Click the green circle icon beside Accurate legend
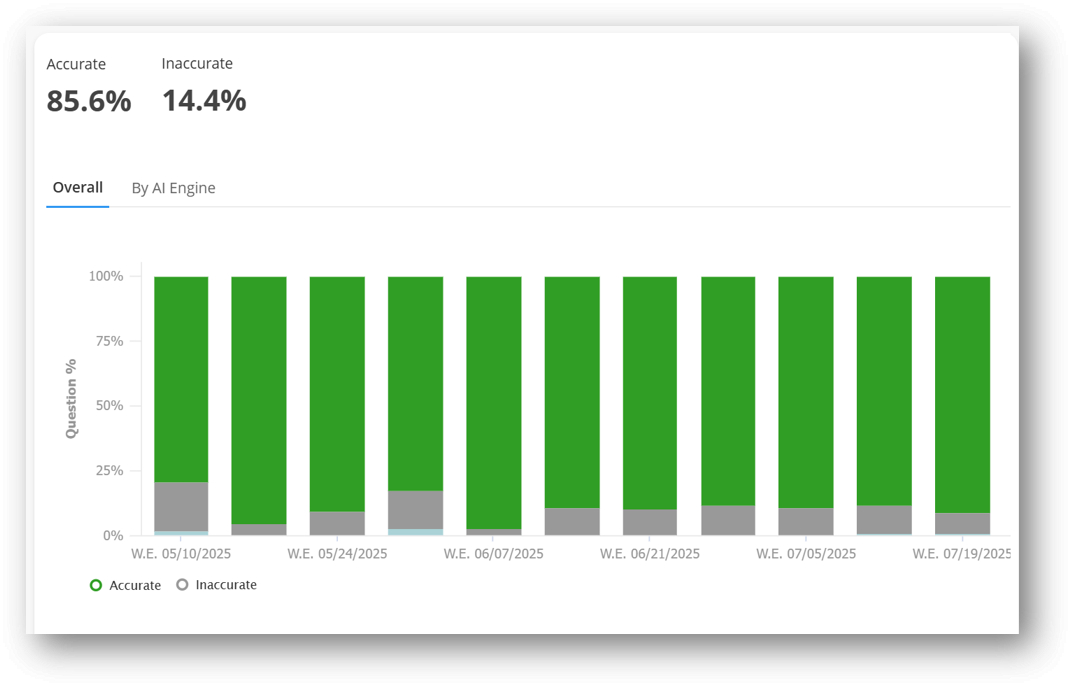 96,585
